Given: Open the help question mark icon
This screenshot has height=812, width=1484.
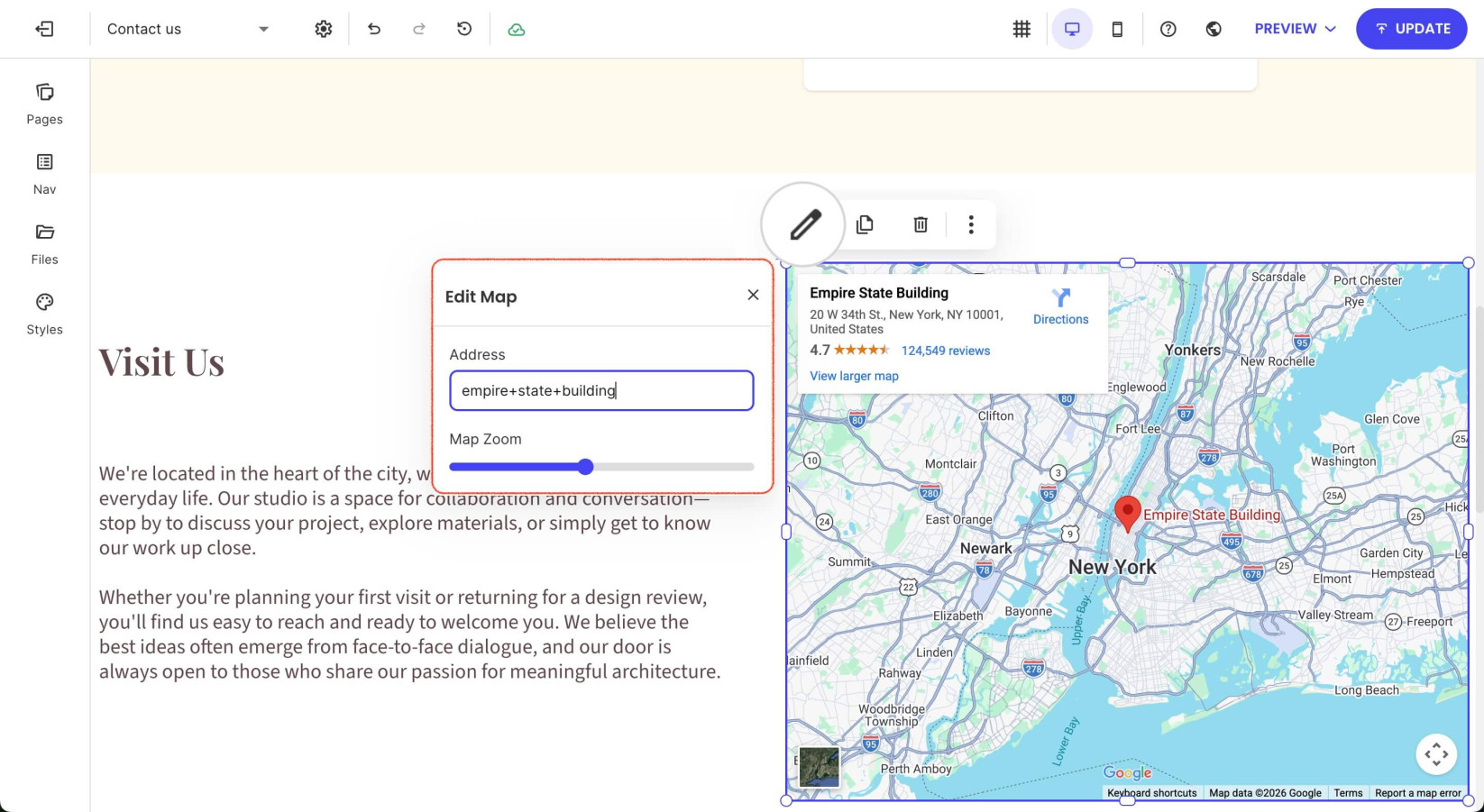Looking at the screenshot, I should pos(1168,29).
